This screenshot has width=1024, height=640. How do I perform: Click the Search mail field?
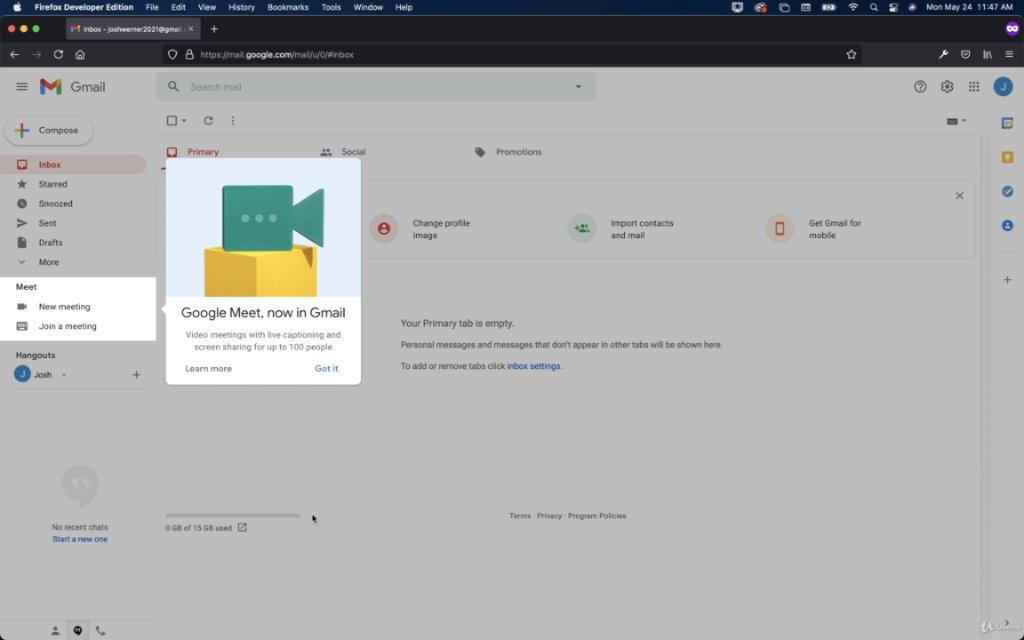pos(376,87)
